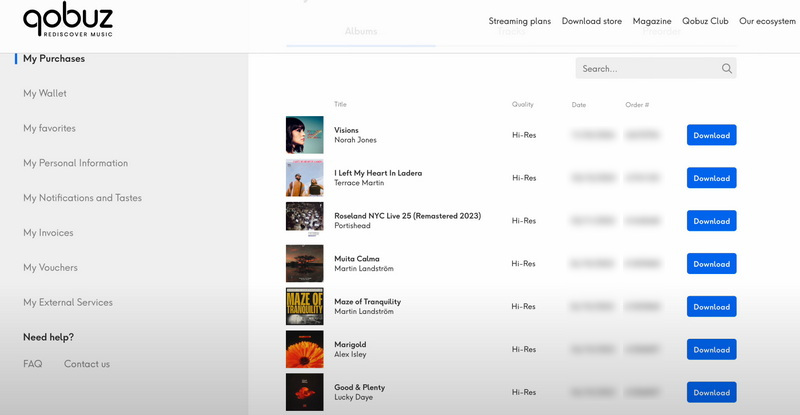
Task: Click Visions album cover thumbnail
Action: 305,135
